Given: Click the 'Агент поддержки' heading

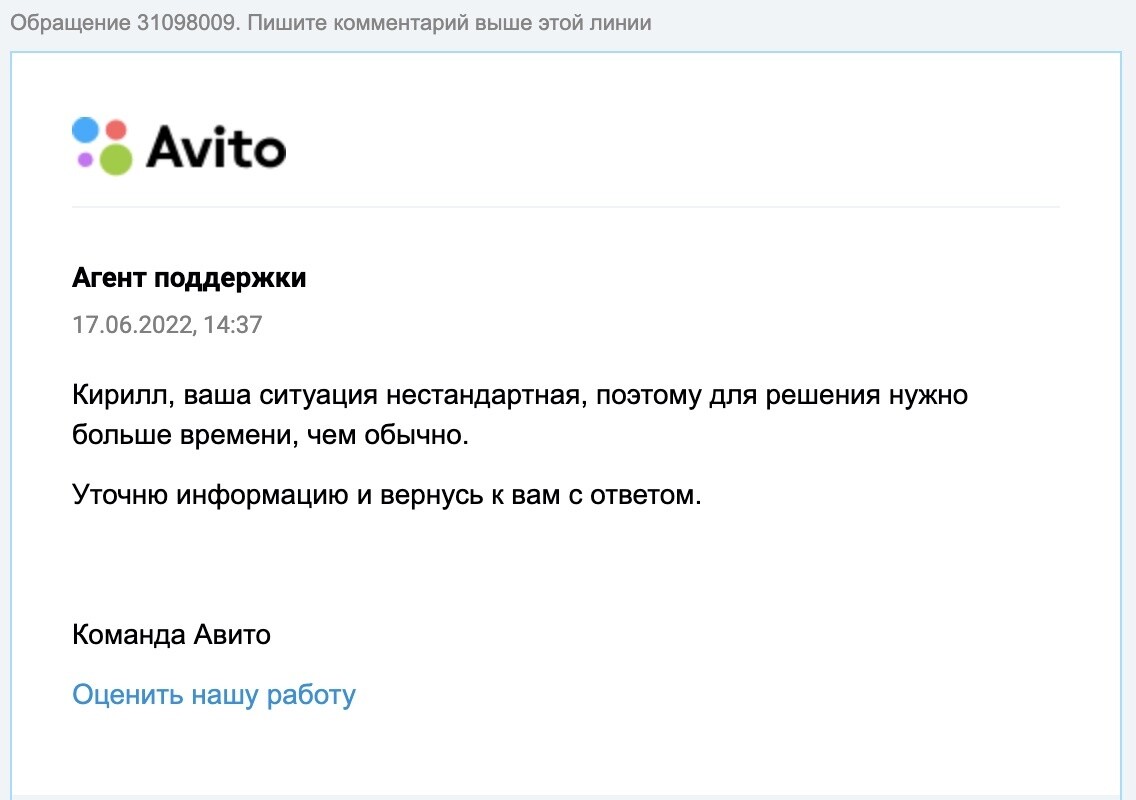Looking at the screenshot, I should click(189, 278).
